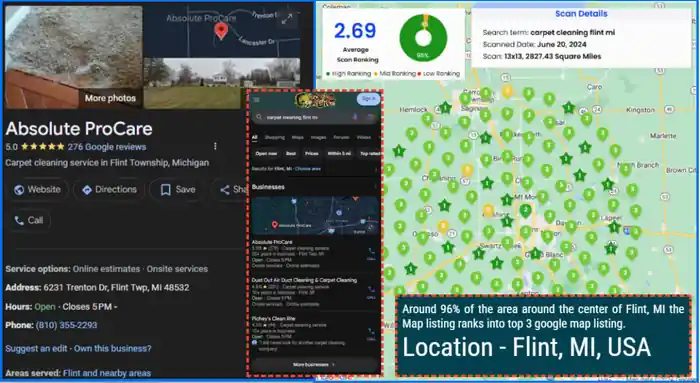Image resolution: width=700 pixels, height=383 pixels.
Task: Select the All tab in phone results
Action: point(254,137)
